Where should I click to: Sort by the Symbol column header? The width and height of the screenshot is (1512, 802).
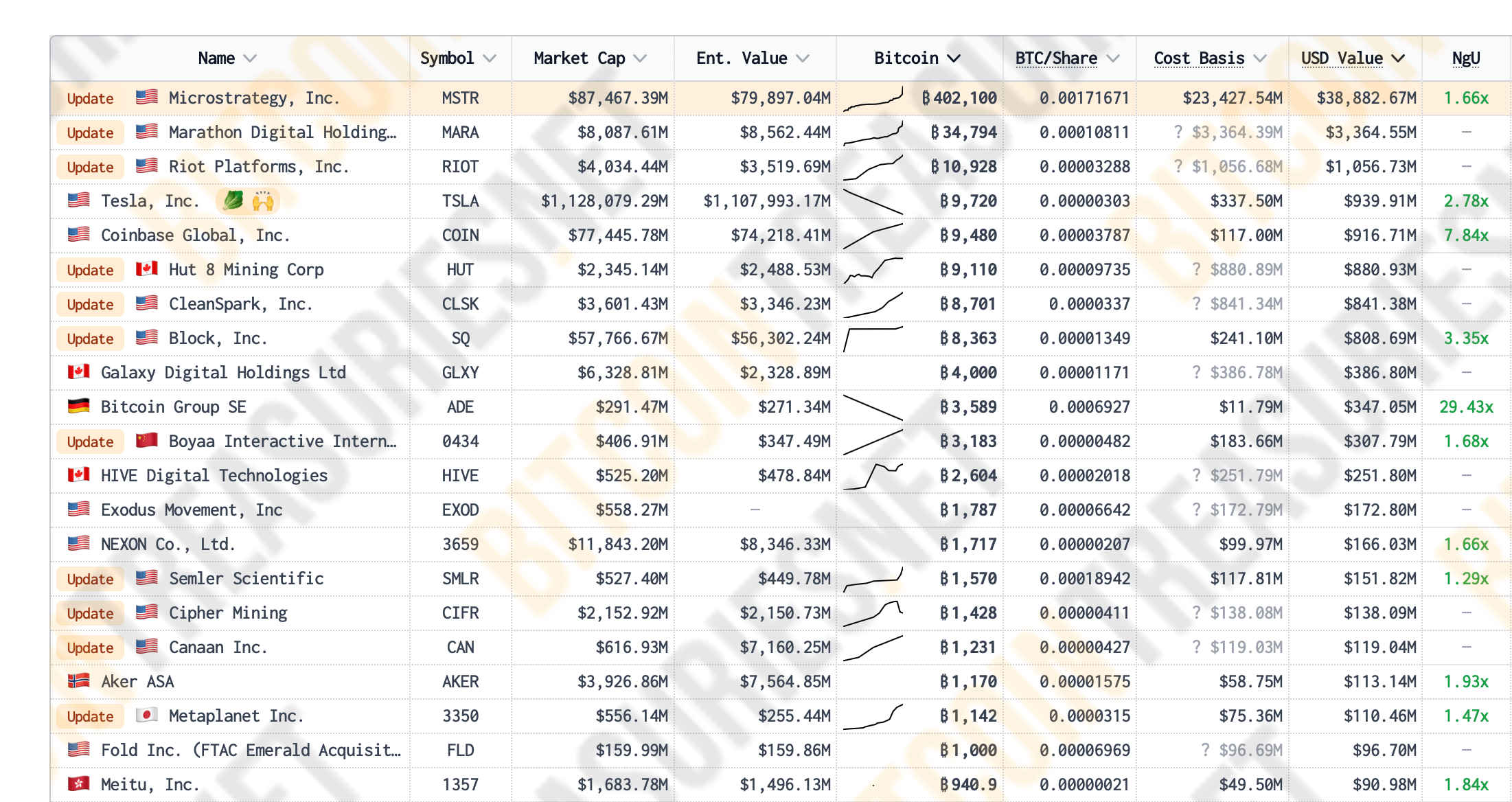pos(458,58)
